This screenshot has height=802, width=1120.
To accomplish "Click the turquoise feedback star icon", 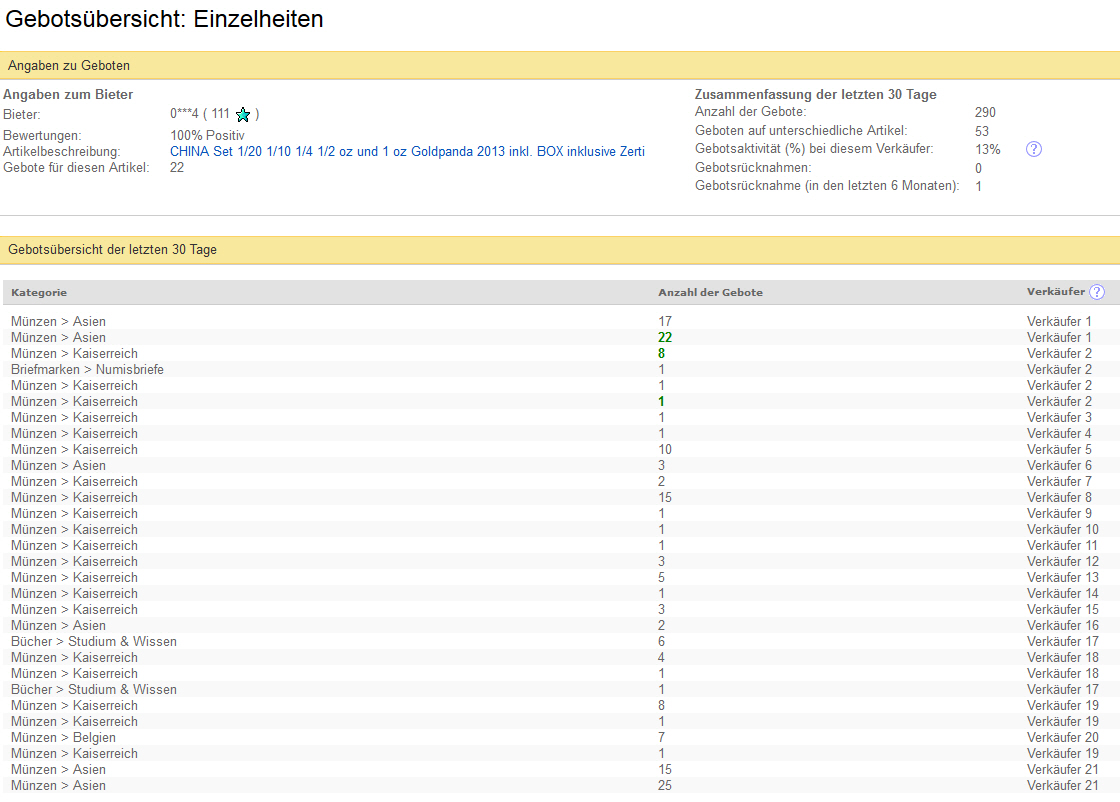I will pyautogui.click(x=243, y=114).
